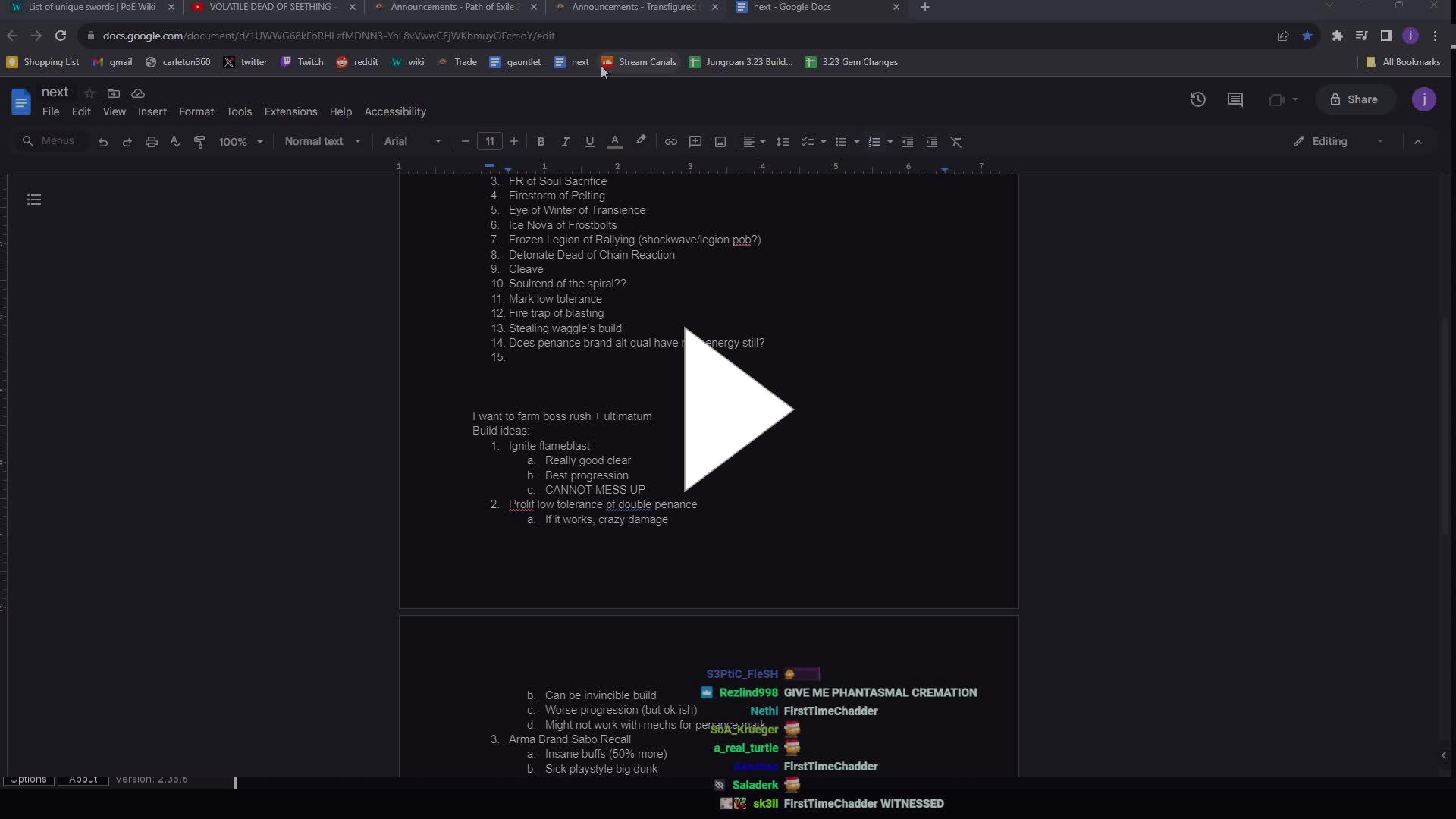Open a print preview of the document

click(152, 142)
